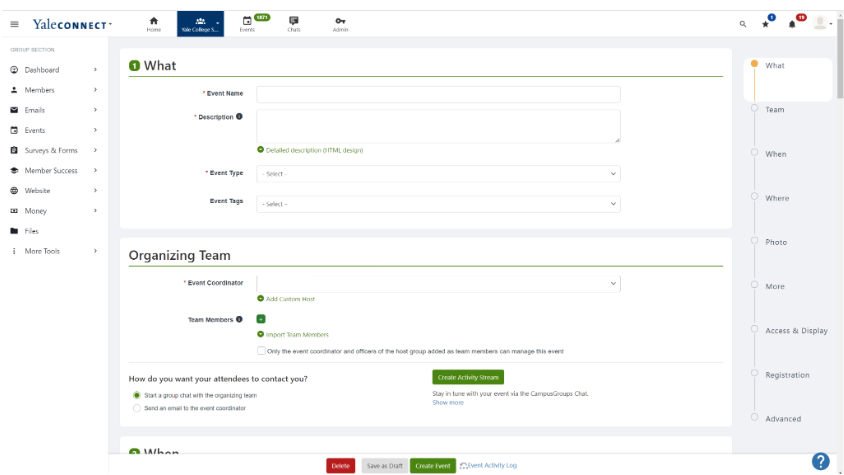Click the Emails envelope icon in sidebar
The height and width of the screenshot is (475, 844).
pyautogui.click(x=14, y=110)
